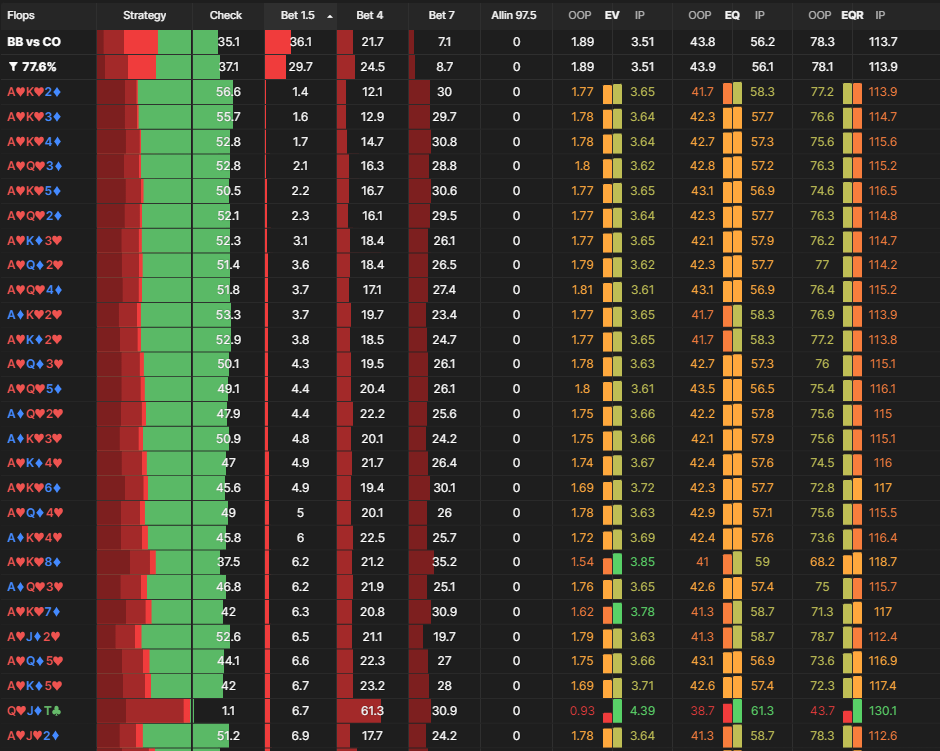940x751 pixels.
Task: Select the EV column group header
Action: coord(612,16)
